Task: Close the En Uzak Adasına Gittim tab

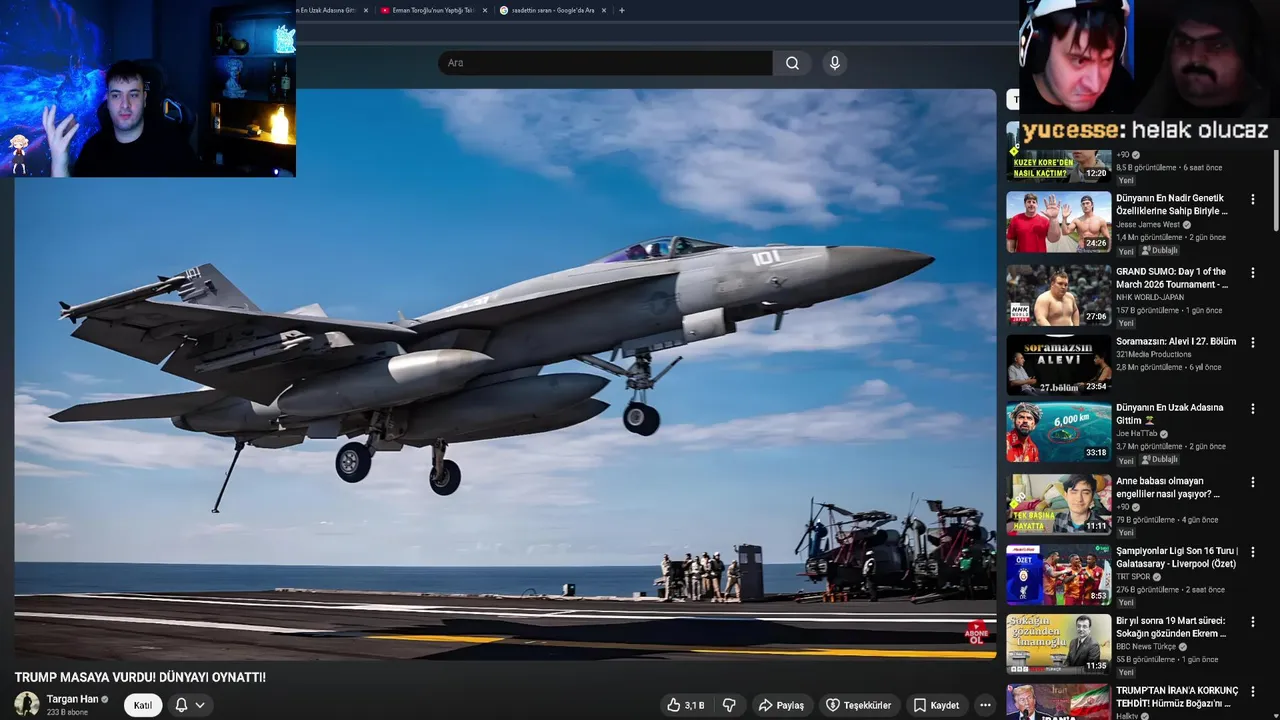Action: [x=365, y=10]
